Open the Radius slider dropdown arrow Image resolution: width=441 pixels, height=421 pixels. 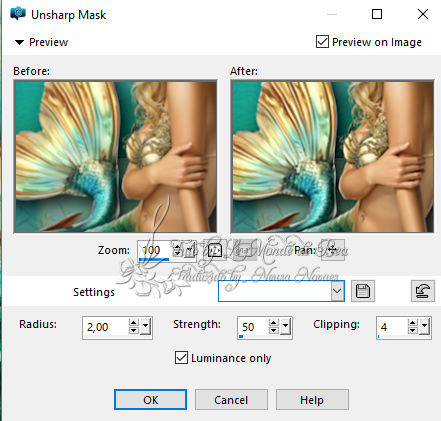[x=146, y=326]
